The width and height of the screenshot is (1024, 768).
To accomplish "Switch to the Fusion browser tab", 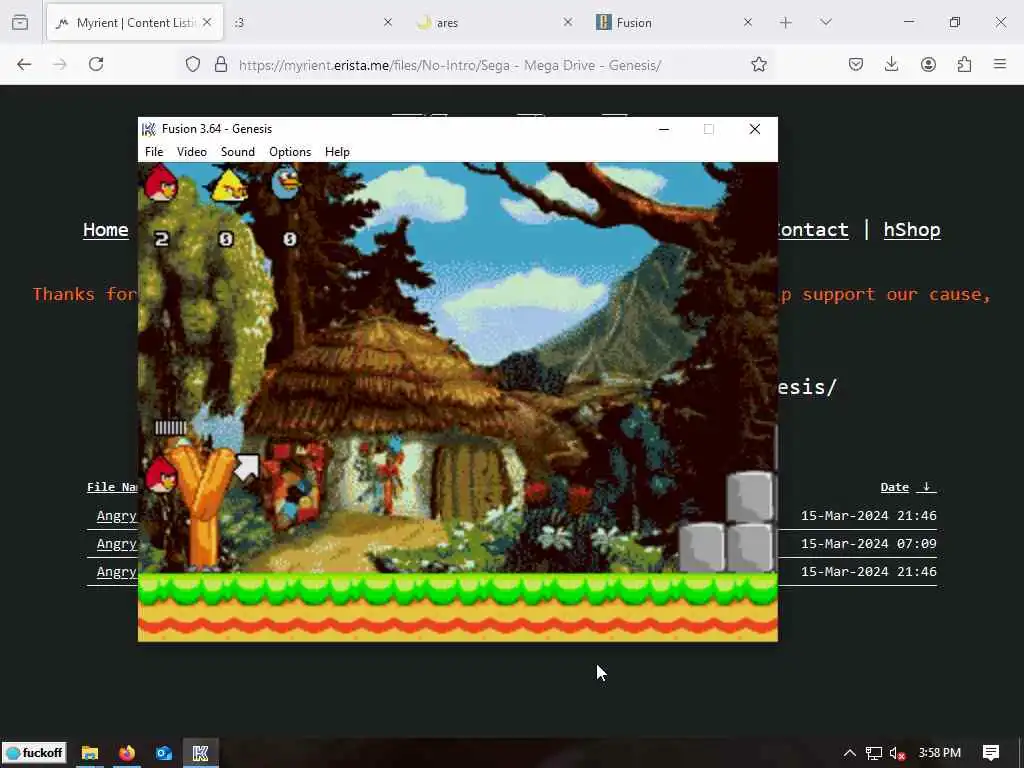I will (673, 22).
